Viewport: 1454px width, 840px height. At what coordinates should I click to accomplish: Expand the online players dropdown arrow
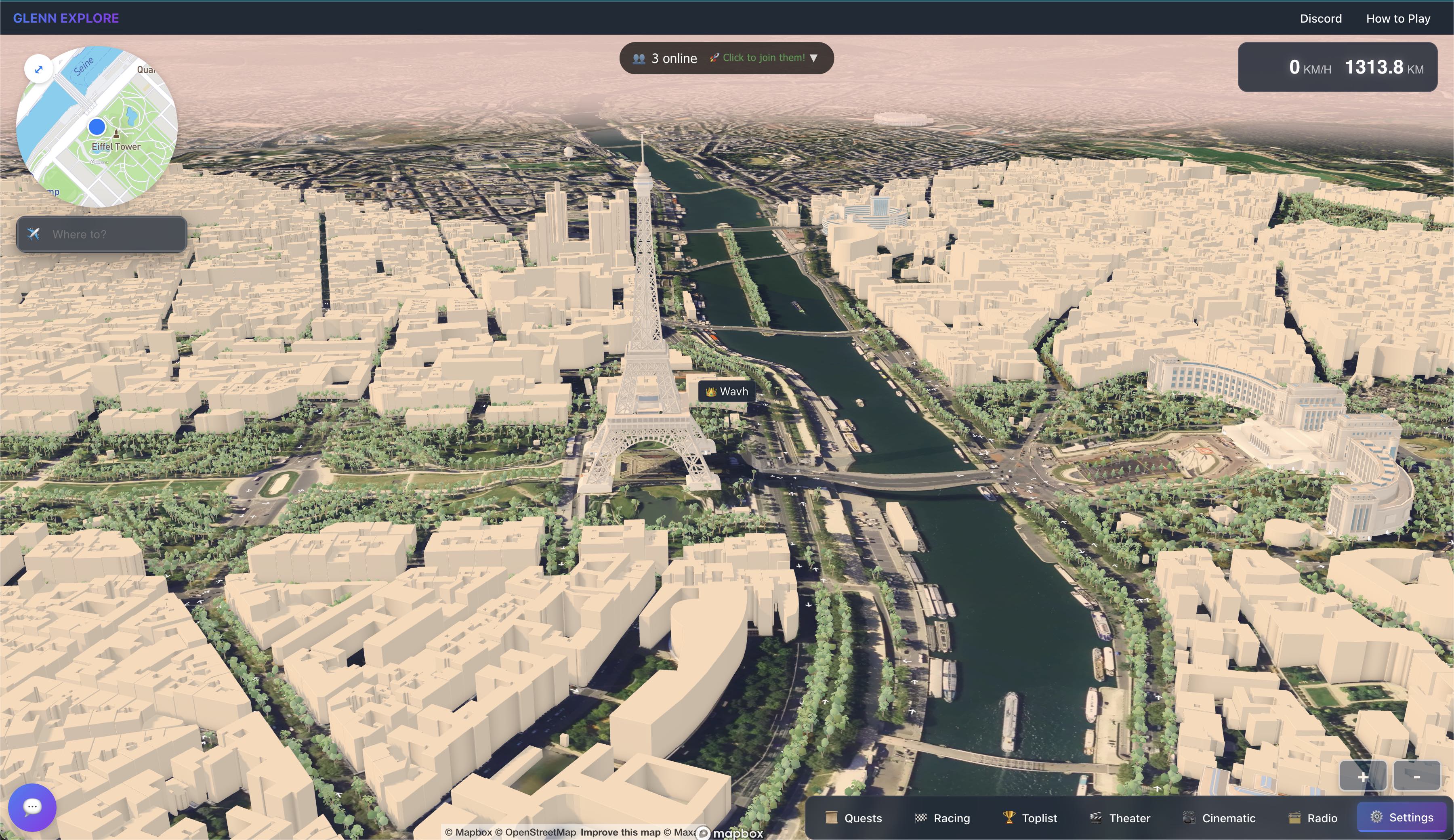pyautogui.click(x=813, y=58)
